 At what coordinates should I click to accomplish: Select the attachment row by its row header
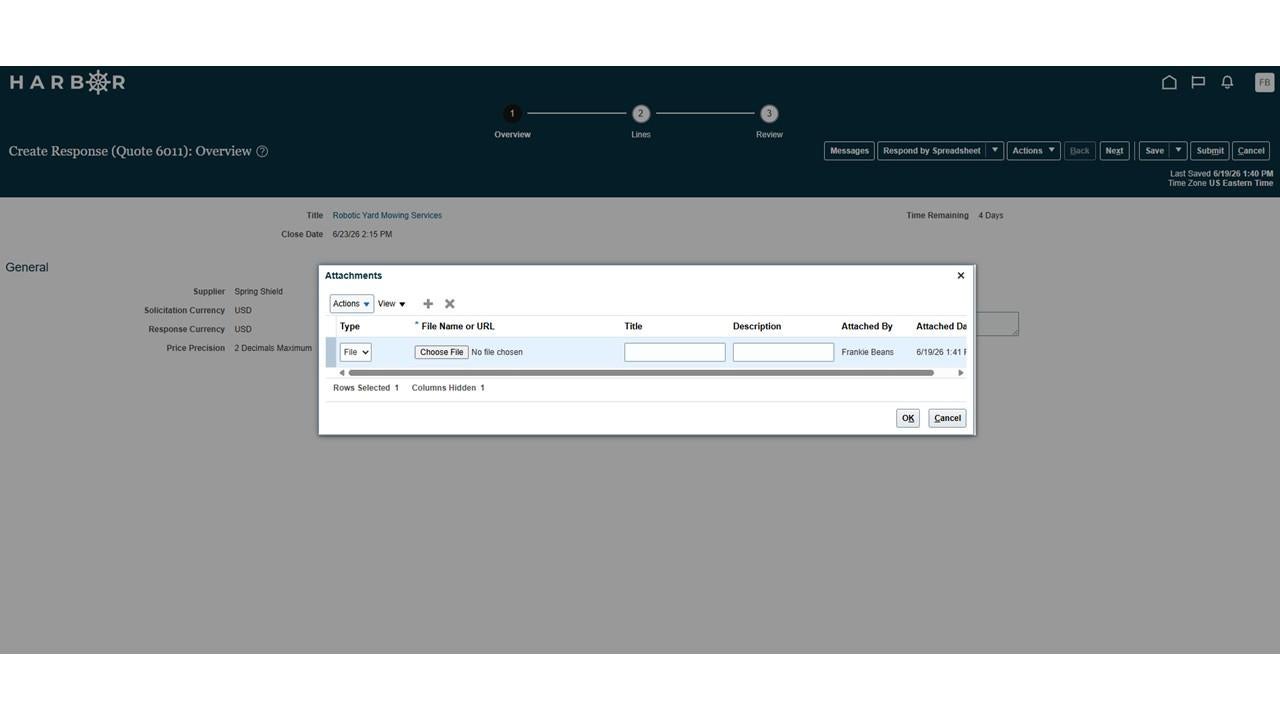[331, 352]
